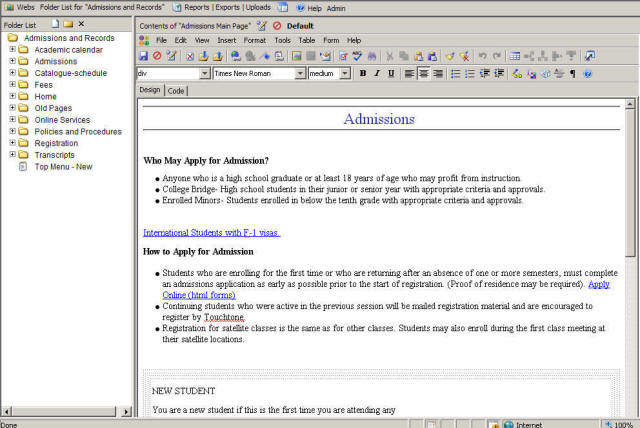Expand the Online Services folder

point(13,120)
